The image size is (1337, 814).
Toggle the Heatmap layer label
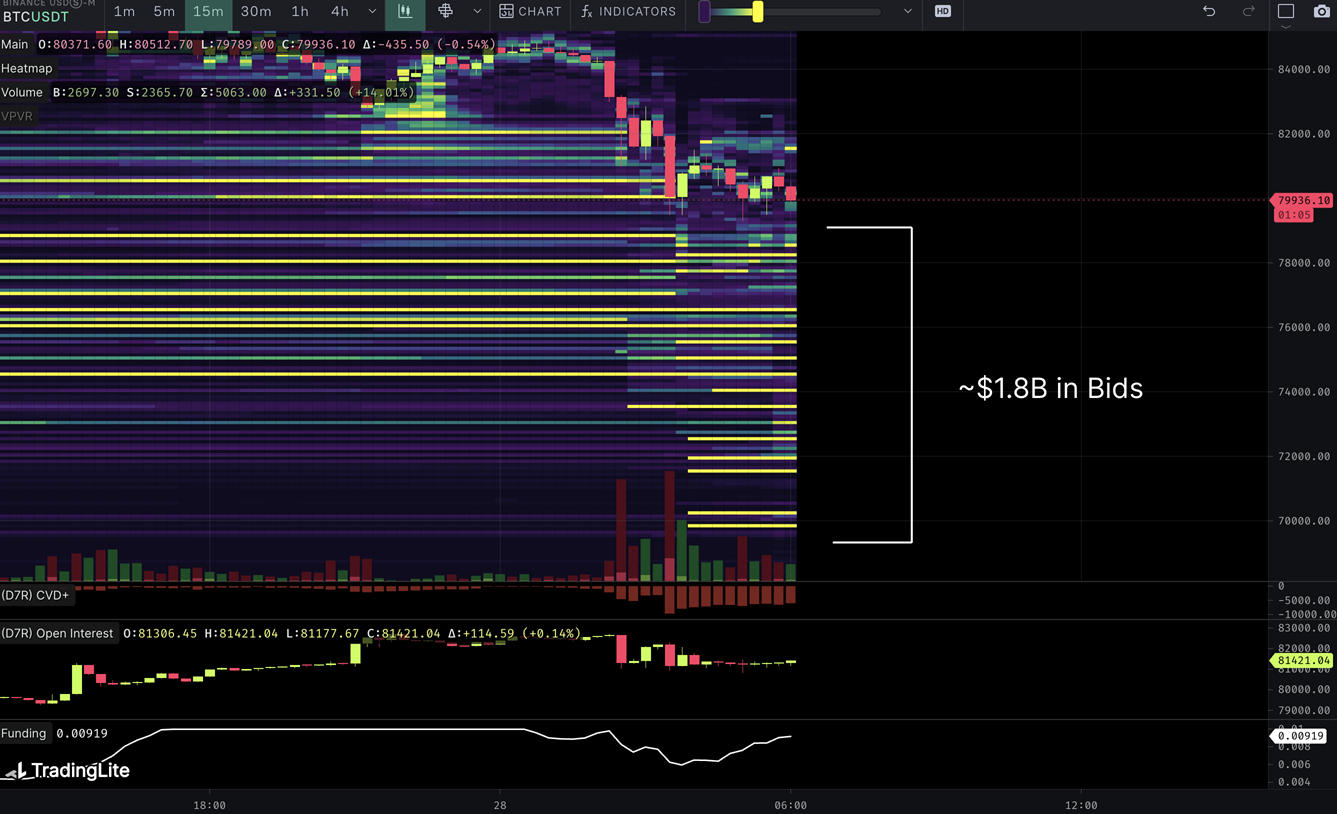pos(27,68)
